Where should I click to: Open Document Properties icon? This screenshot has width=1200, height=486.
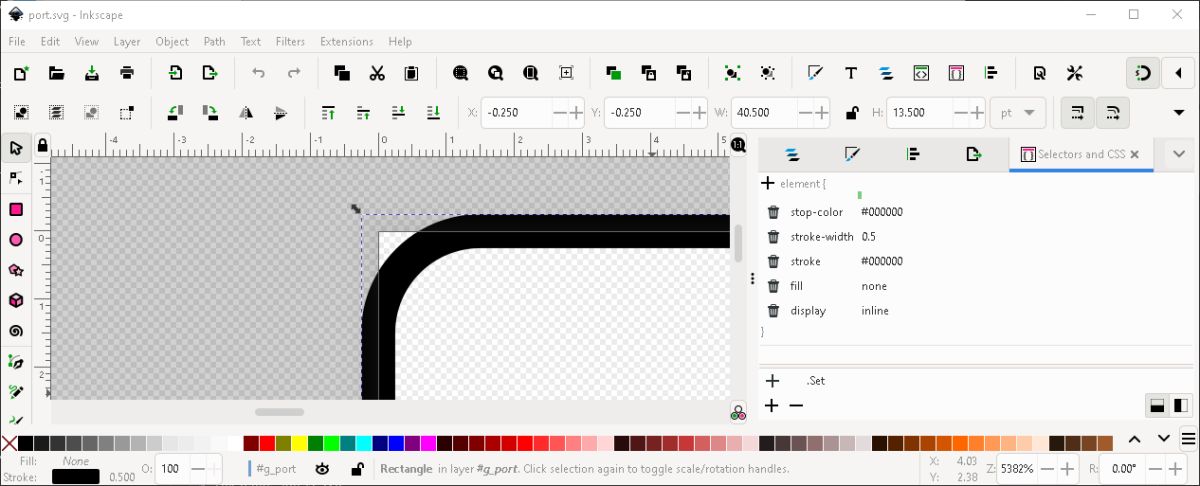click(x=1040, y=73)
